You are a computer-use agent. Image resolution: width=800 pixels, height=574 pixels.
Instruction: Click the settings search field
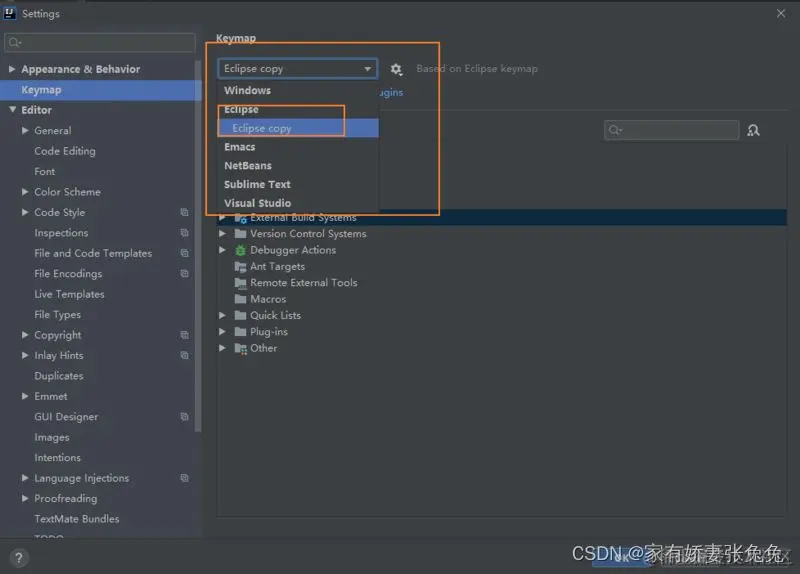(100, 42)
